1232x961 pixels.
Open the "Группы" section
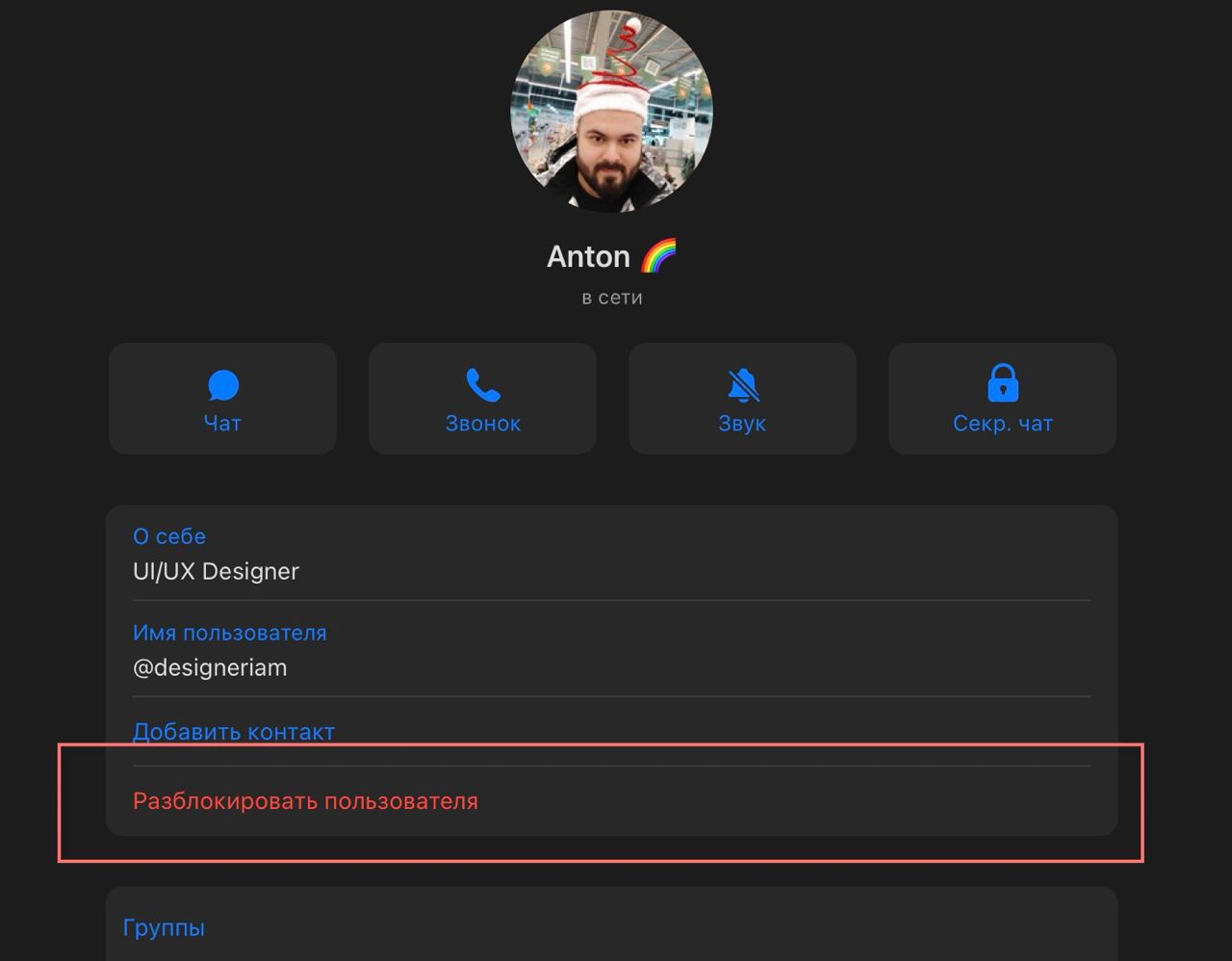pyautogui.click(x=164, y=928)
